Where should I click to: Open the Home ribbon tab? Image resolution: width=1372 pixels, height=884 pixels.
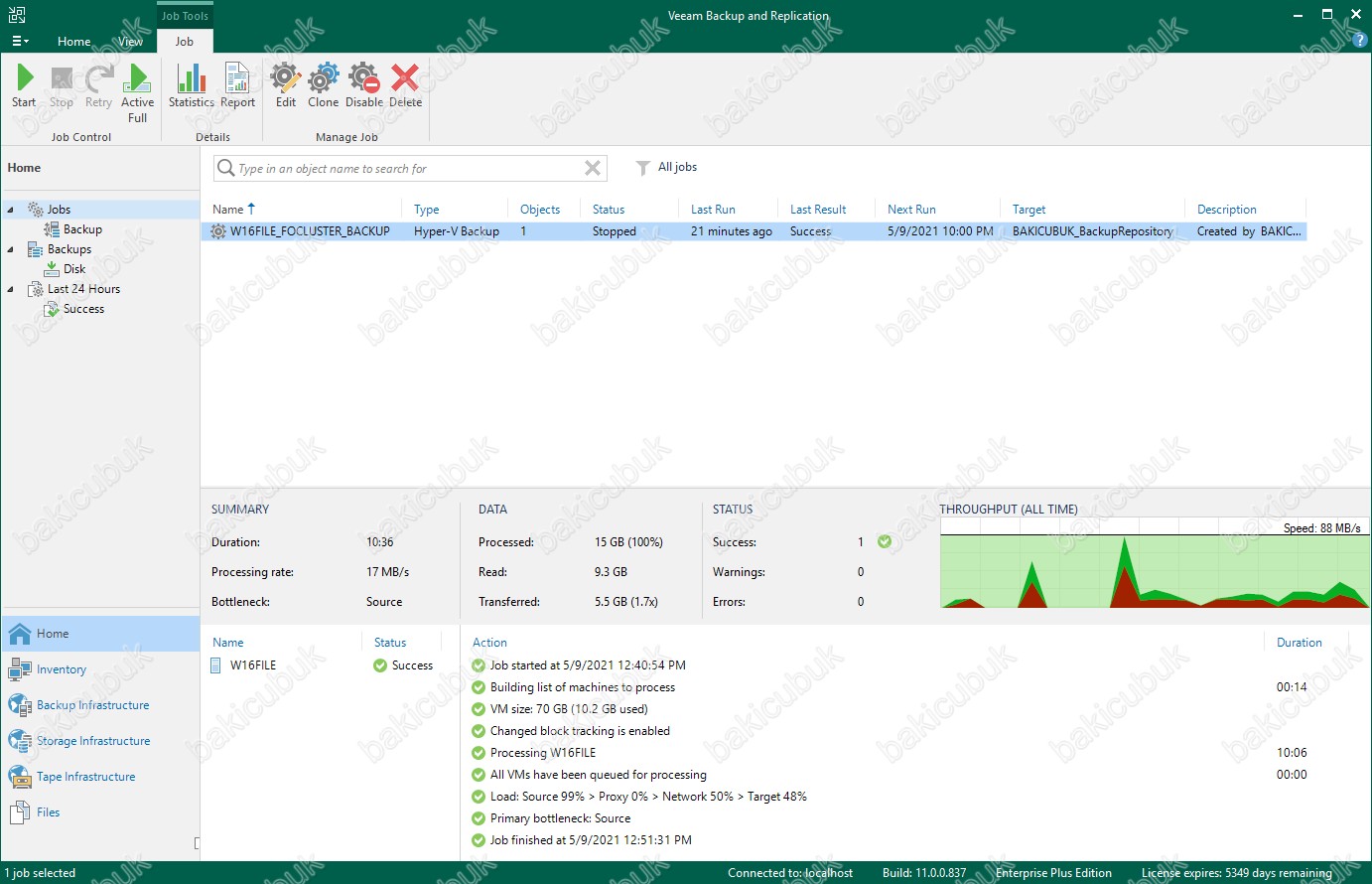coord(73,42)
